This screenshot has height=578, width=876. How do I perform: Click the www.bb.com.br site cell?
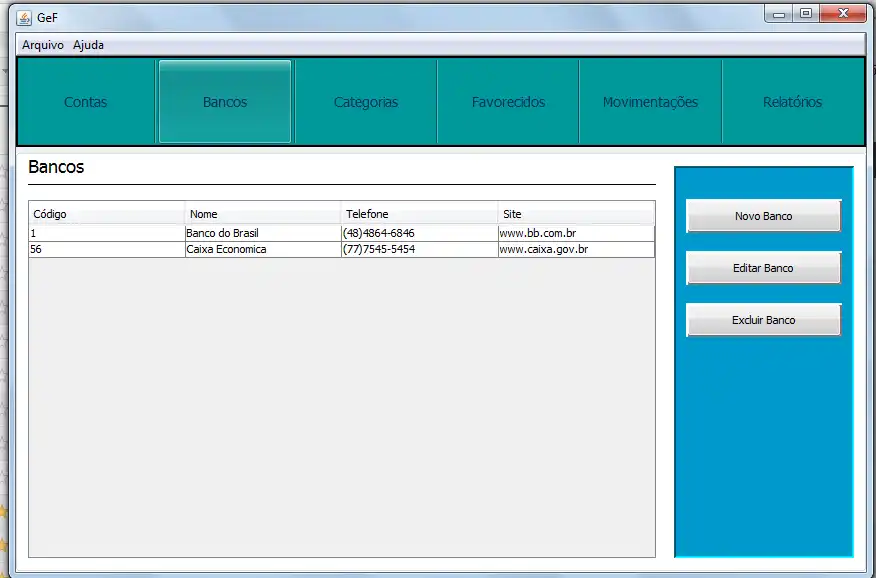(x=576, y=233)
